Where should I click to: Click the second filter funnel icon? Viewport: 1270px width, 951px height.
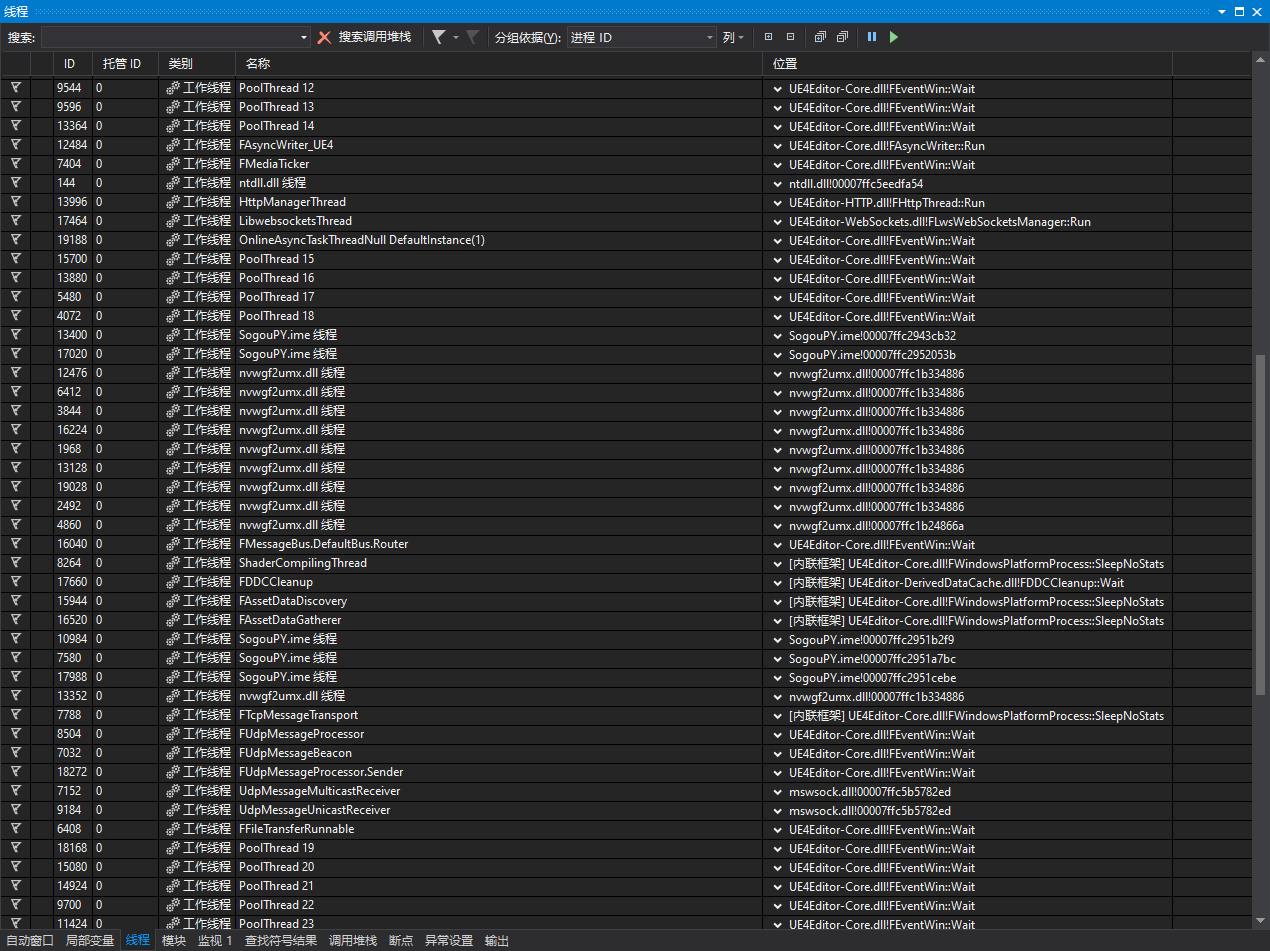[x=470, y=37]
